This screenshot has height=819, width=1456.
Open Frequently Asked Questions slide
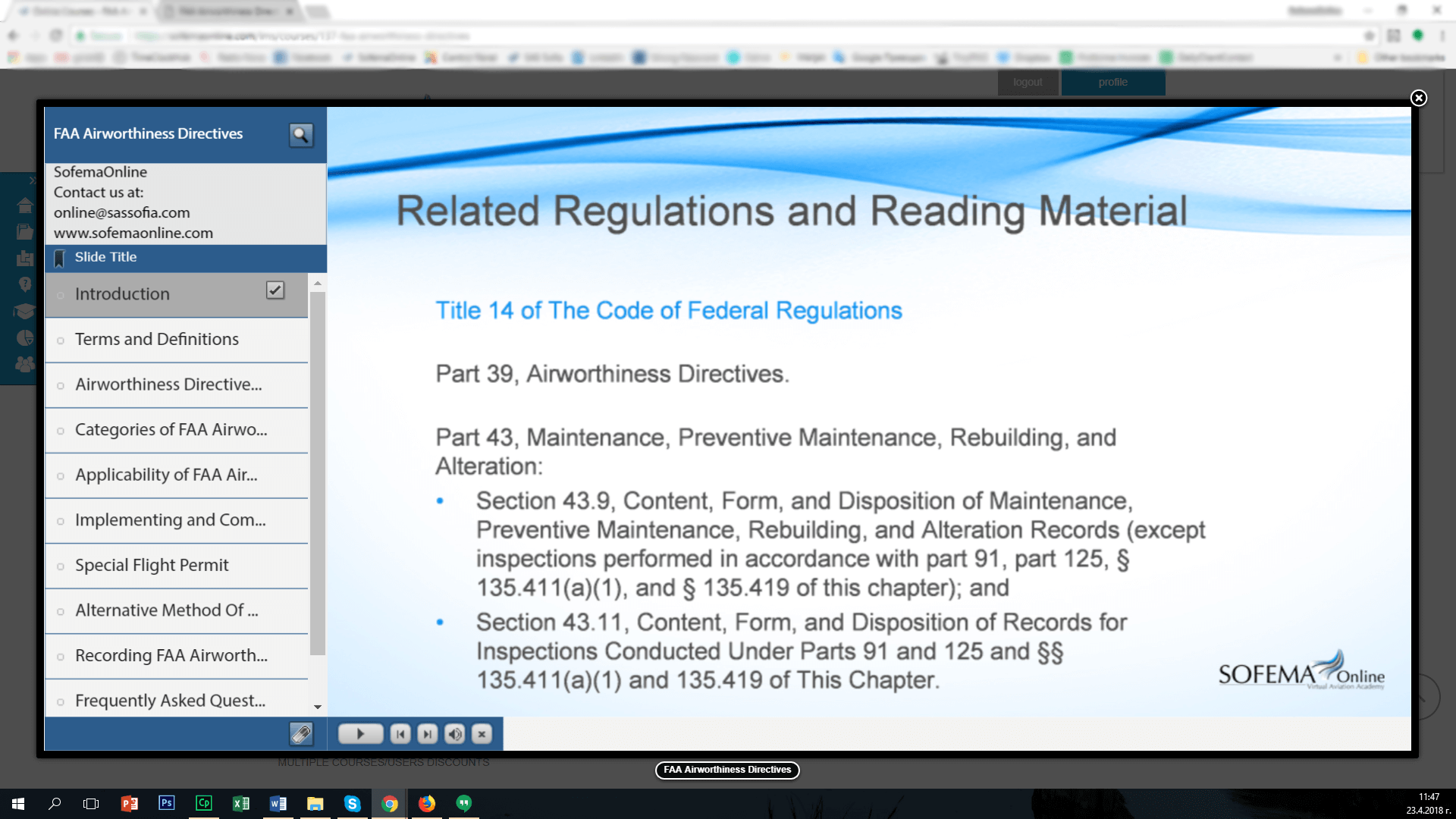pos(170,701)
